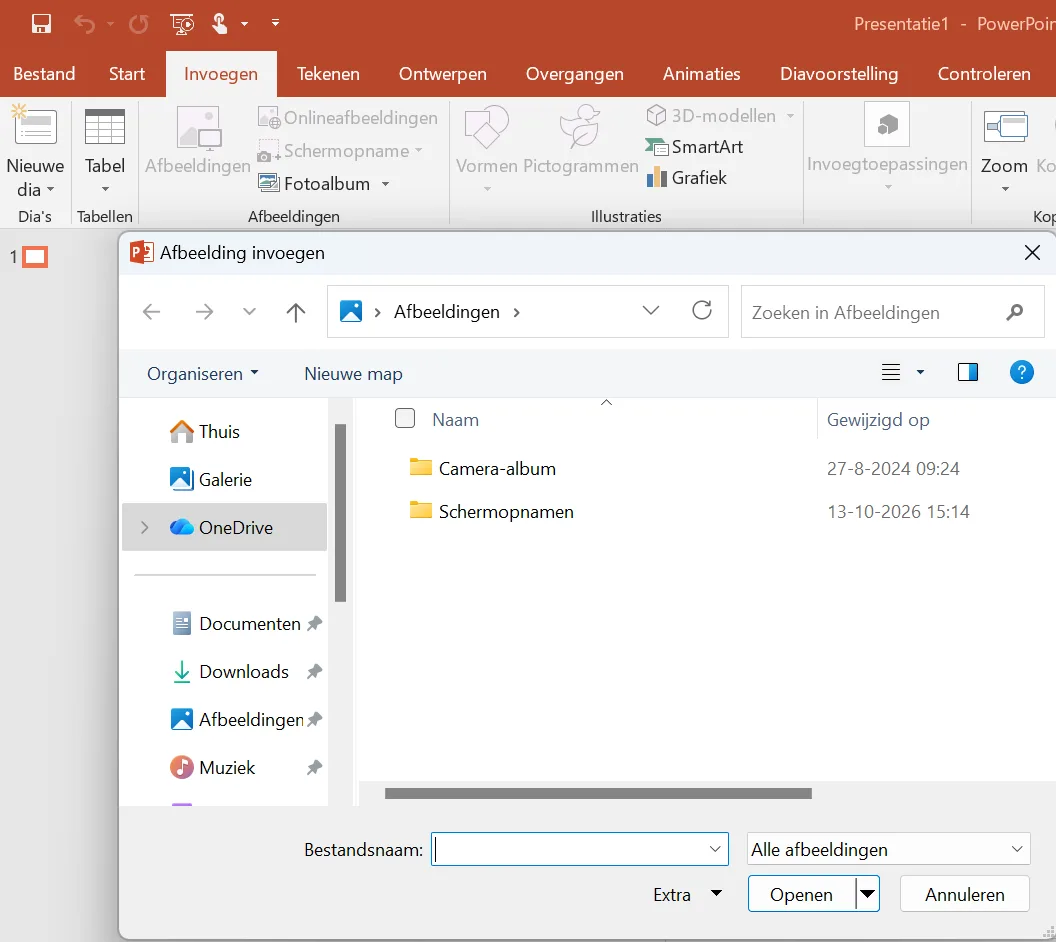1056x942 pixels.
Task: Click the Undo arrow in the quick access toolbar
Action: click(85, 24)
